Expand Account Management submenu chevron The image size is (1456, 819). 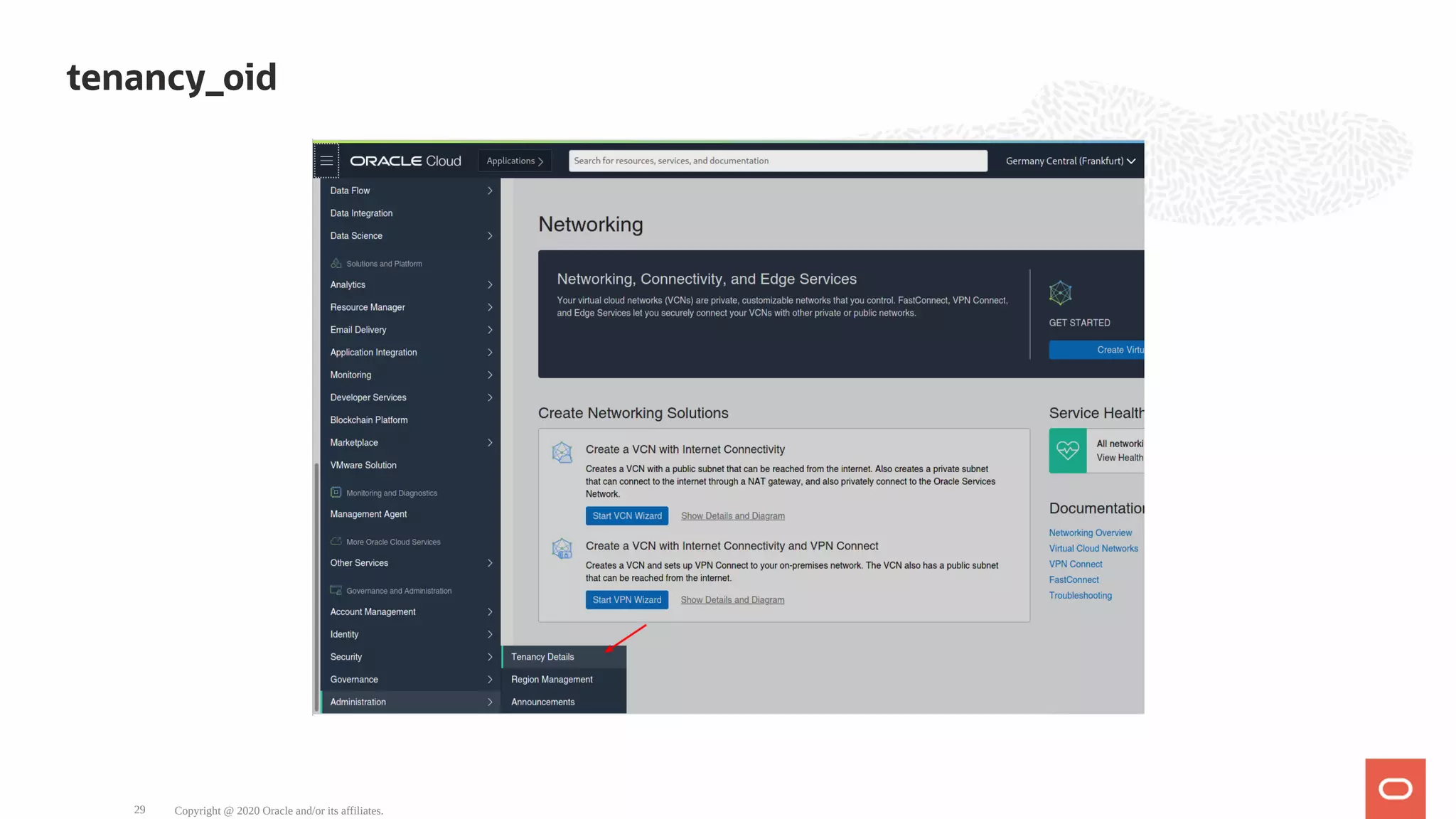(490, 612)
